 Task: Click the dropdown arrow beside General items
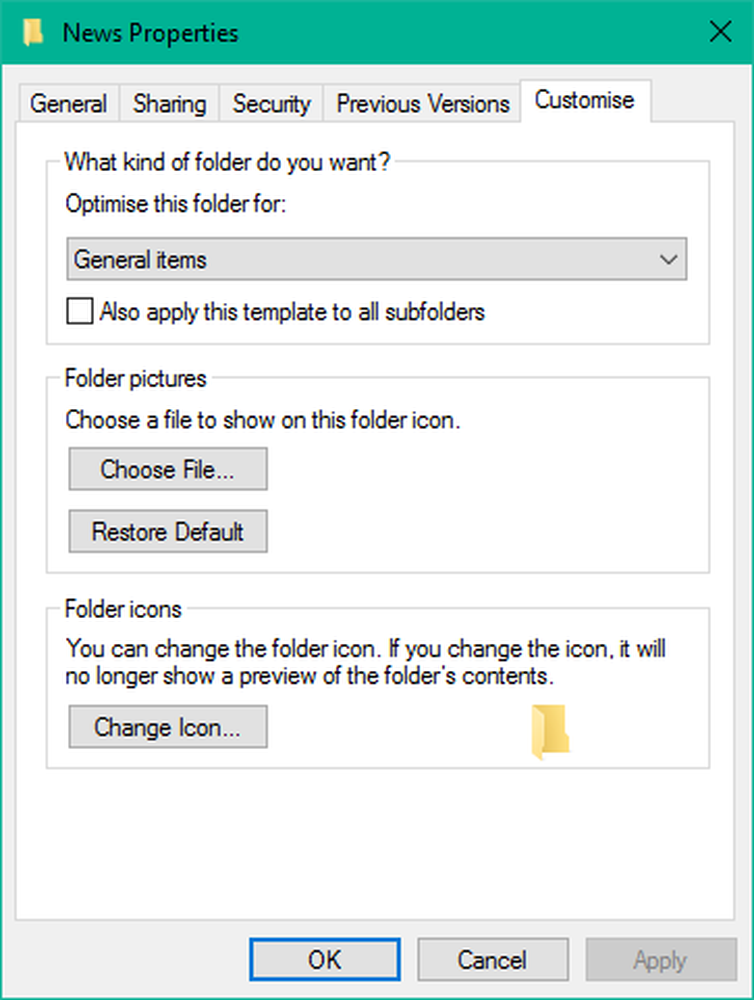pyautogui.click(x=670, y=258)
